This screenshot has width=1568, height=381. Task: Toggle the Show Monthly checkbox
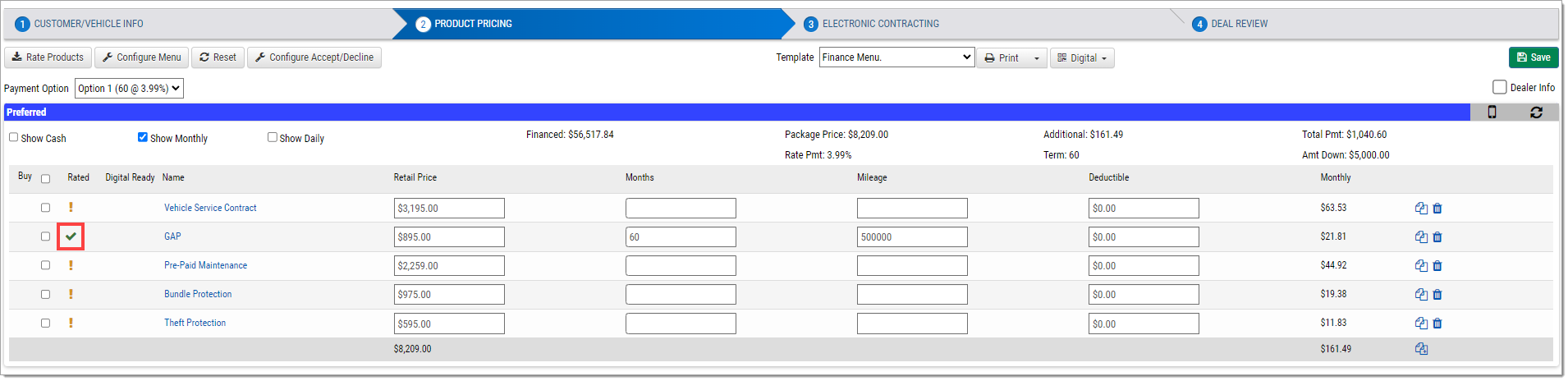(x=142, y=137)
